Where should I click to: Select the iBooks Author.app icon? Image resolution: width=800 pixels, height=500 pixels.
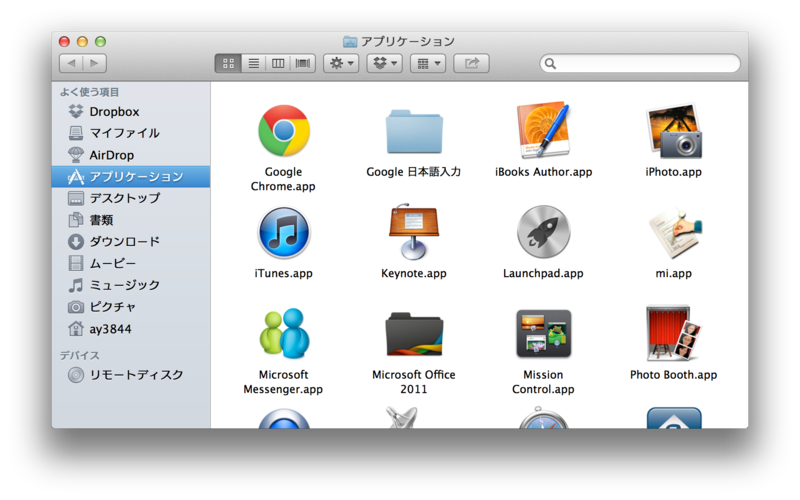coord(544,130)
